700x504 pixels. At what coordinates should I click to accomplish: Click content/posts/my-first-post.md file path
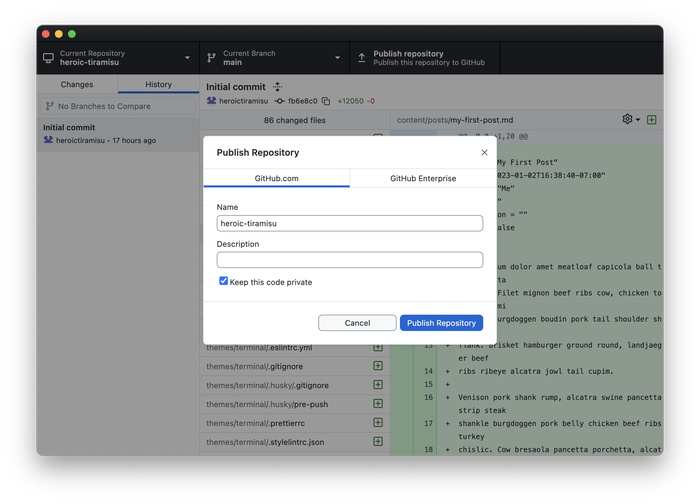[455, 120]
